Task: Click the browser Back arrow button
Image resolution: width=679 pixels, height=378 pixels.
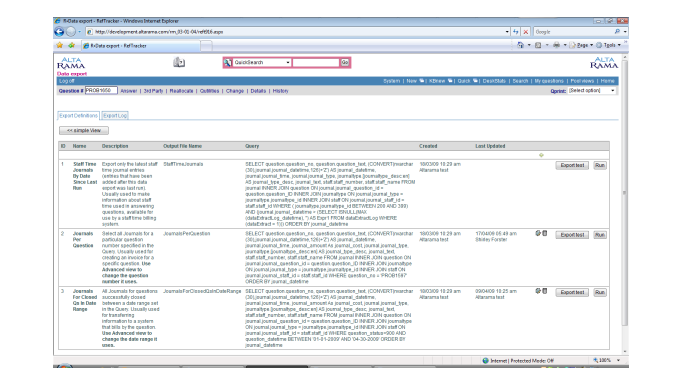Action: pyautogui.click(x=59, y=32)
